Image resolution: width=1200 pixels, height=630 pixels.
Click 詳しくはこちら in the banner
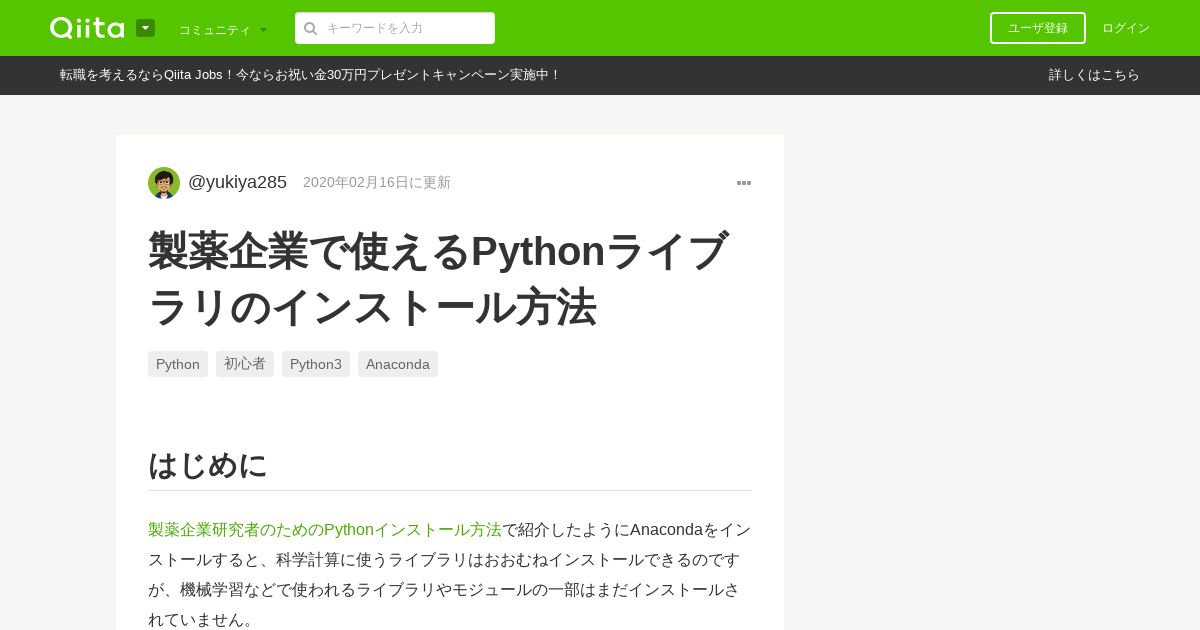(x=1094, y=75)
